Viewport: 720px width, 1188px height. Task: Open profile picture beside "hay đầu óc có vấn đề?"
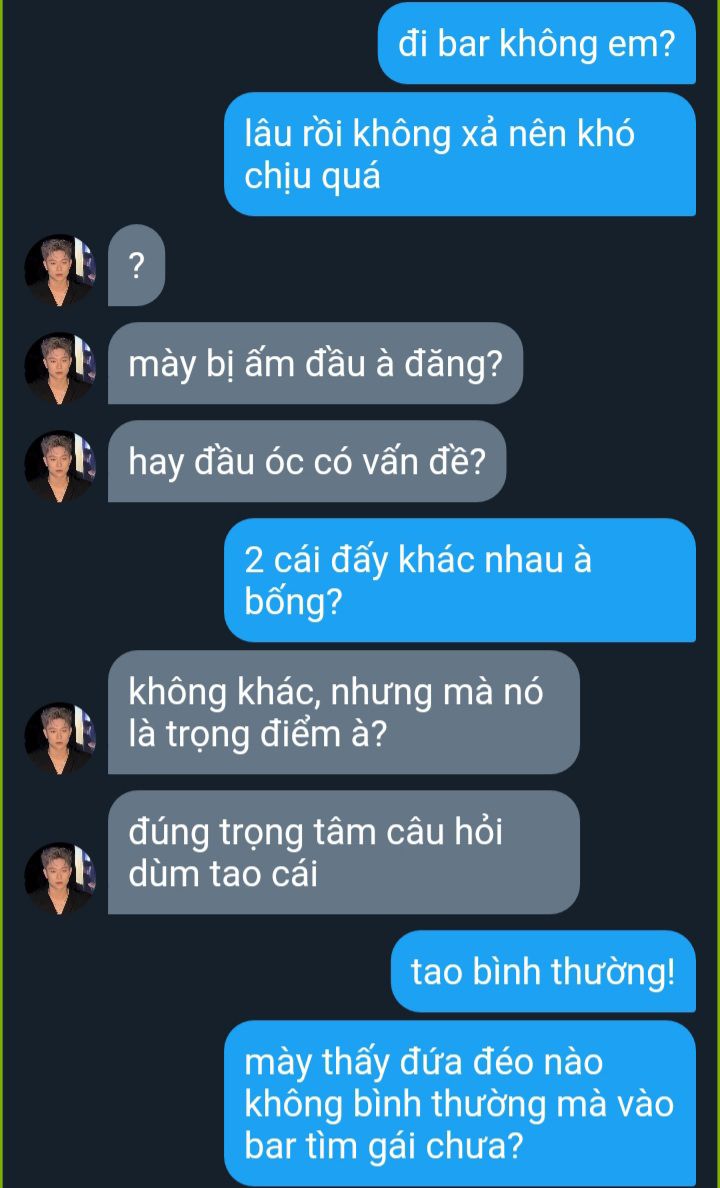tap(60, 466)
